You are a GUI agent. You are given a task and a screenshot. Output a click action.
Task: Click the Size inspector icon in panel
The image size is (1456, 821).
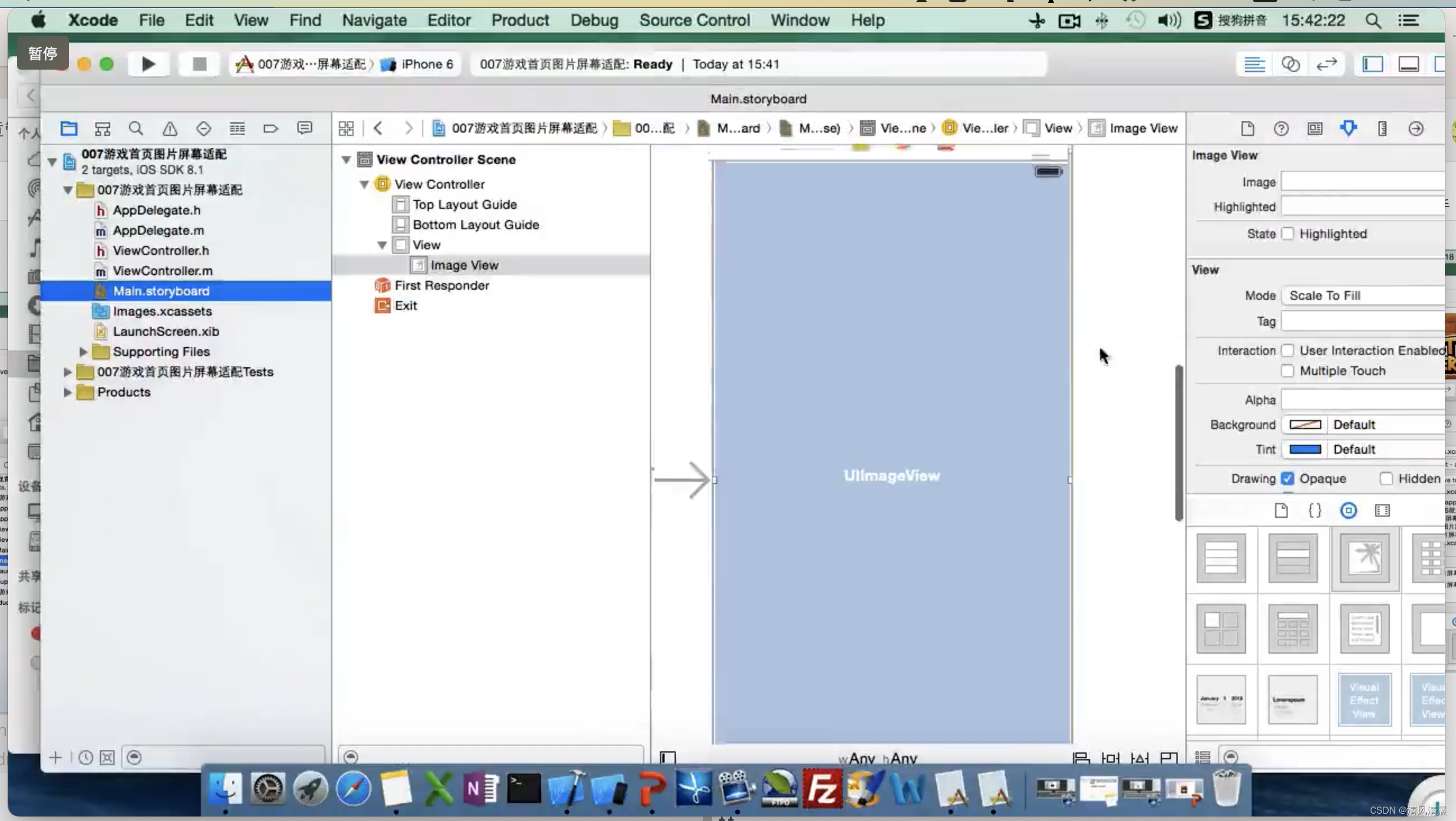coord(1382,128)
